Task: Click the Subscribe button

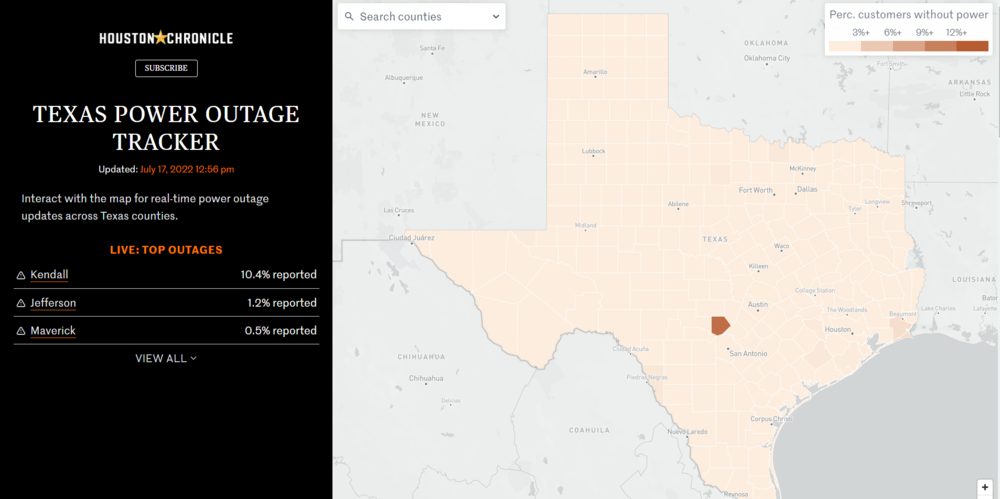Action: pyautogui.click(x=166, y=68)
